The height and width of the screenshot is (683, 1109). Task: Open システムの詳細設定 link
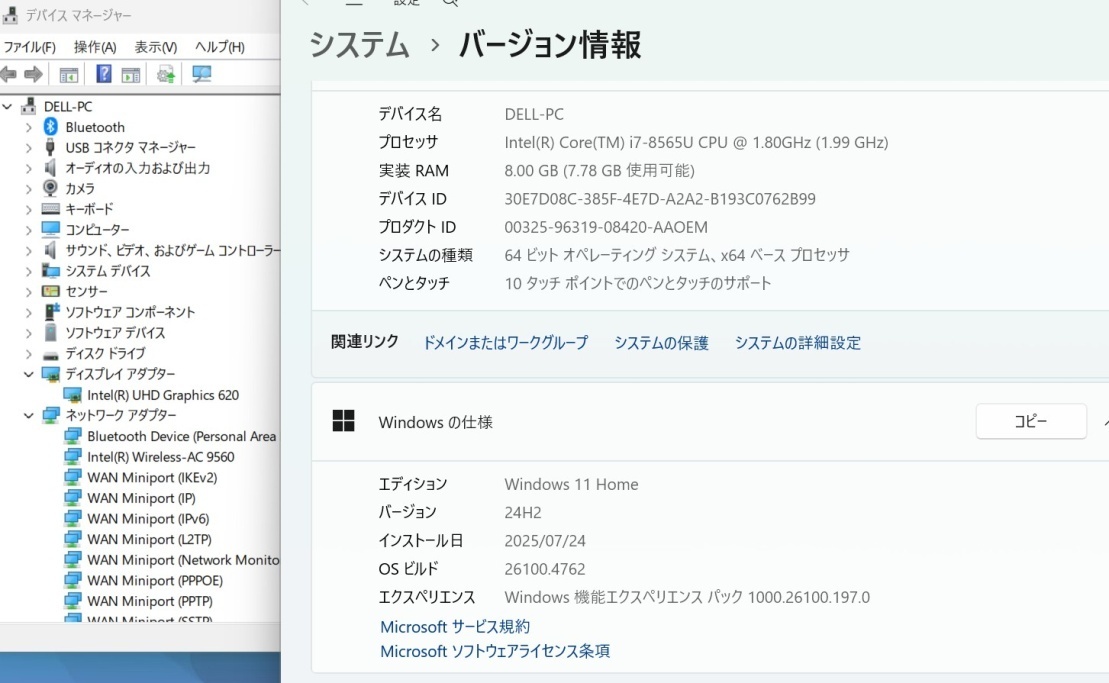click(797, 343)
